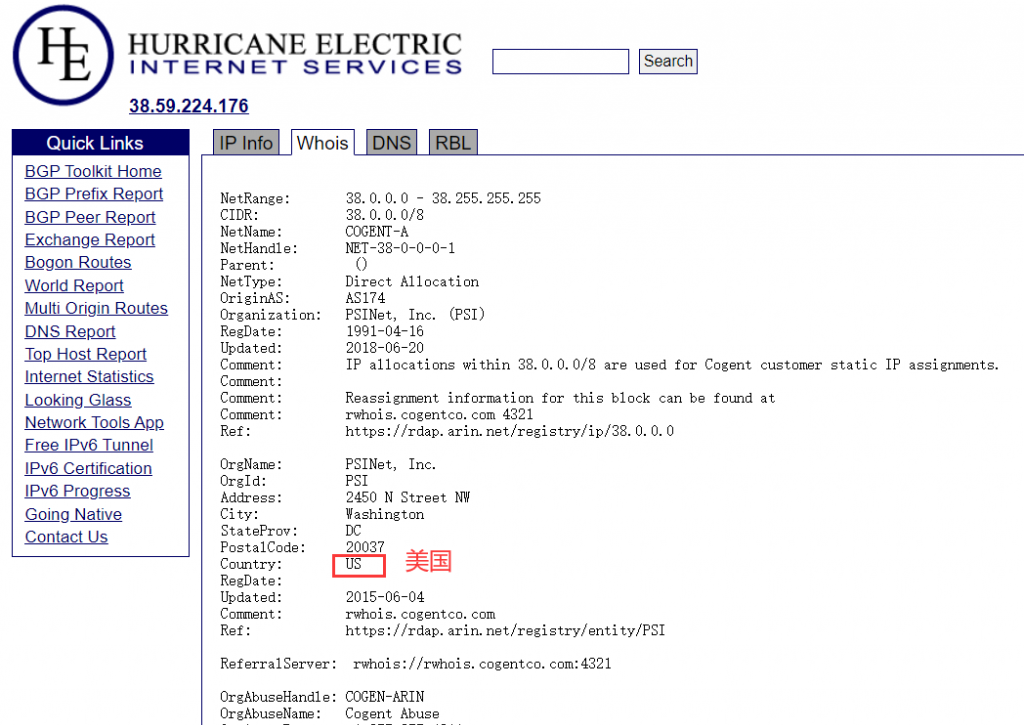Click the rdap.arin.net/registry/ip/38.0.0.0 URL

(x=509, y=431)
